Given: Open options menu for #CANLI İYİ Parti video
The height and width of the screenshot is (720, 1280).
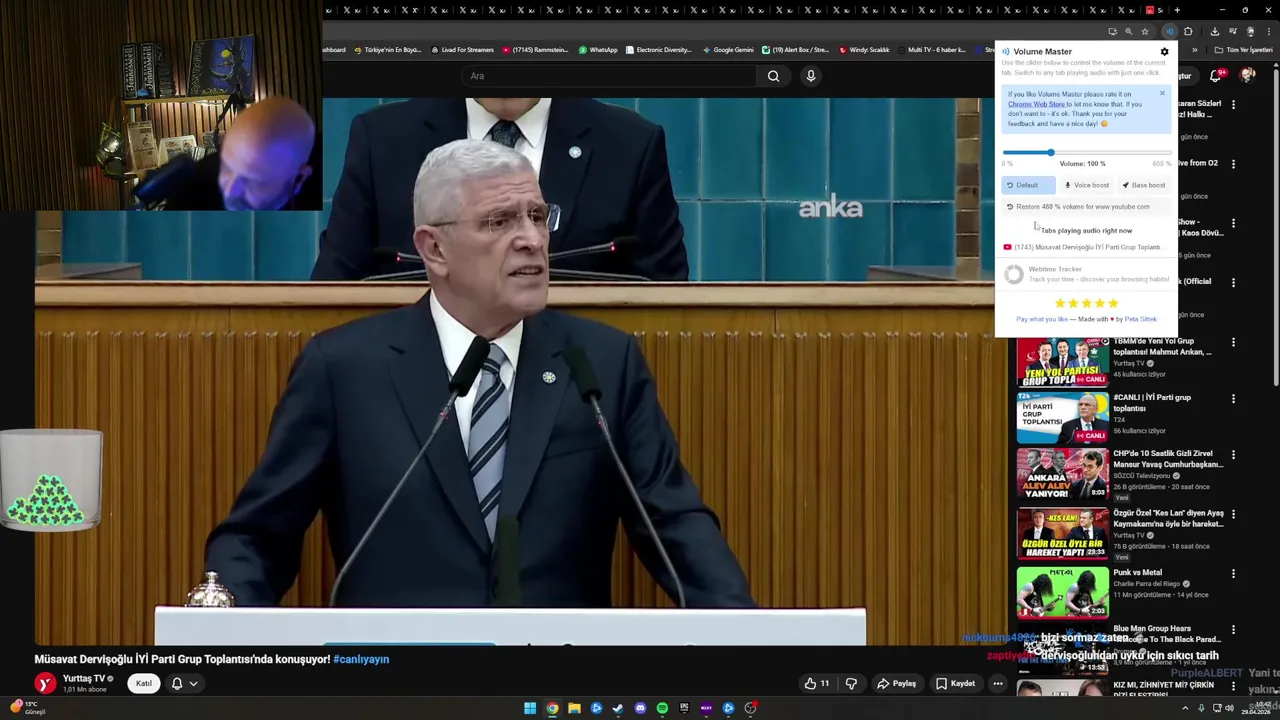Looking at the screenshot, I should click(1233, 399).
